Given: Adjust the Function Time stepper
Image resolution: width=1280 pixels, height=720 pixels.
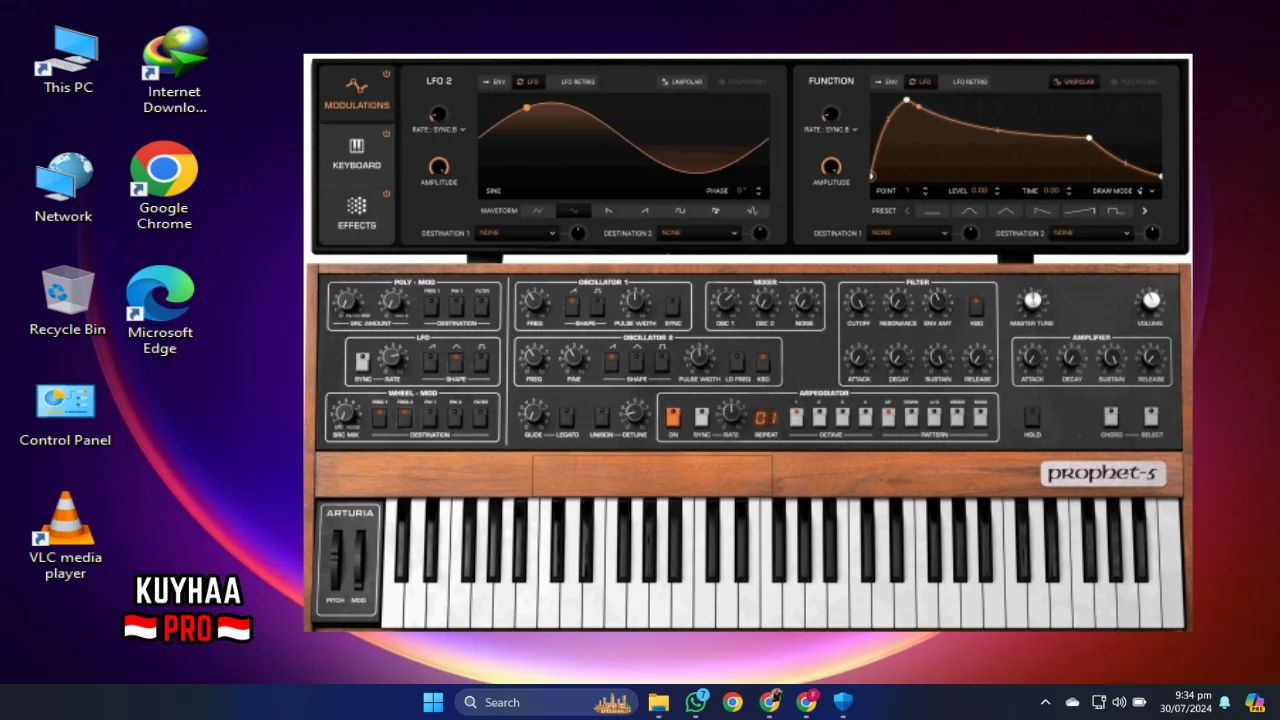Looking at the screenshot, I should click(1069, 190).
